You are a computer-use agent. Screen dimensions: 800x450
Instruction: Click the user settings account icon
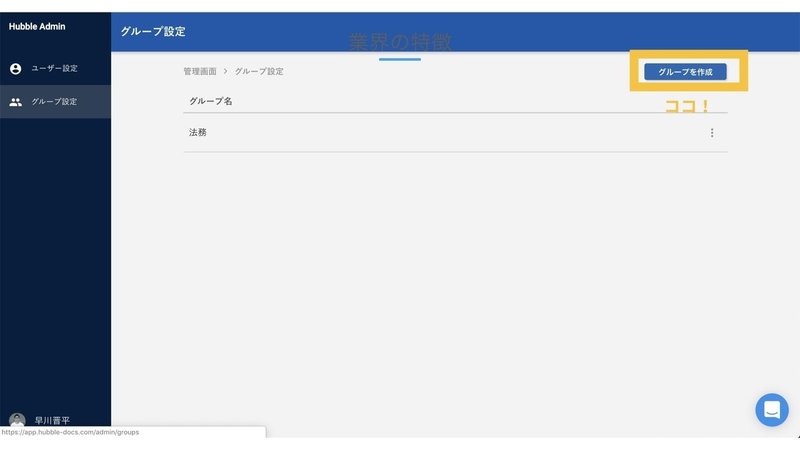pos(15,68)
